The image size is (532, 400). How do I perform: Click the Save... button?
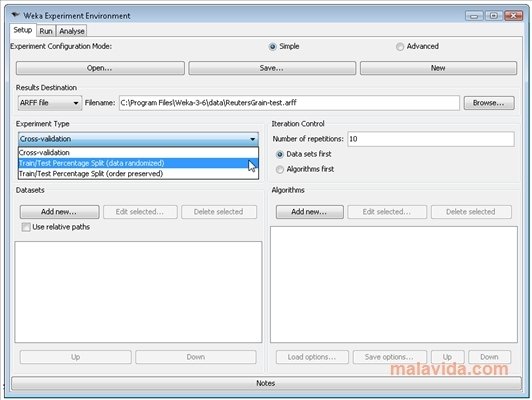click(272, 68)
